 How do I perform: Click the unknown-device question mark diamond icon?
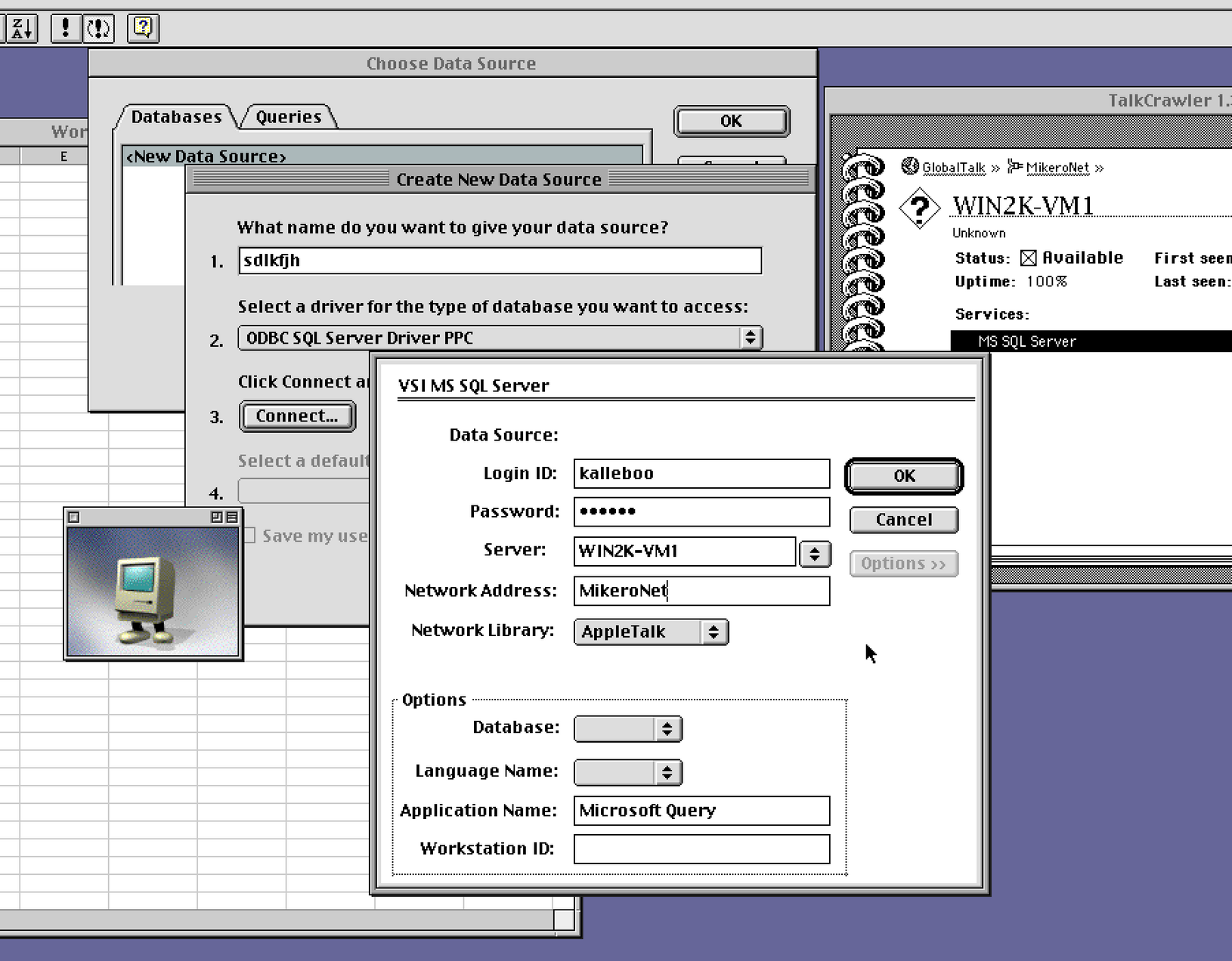[919, 207]
